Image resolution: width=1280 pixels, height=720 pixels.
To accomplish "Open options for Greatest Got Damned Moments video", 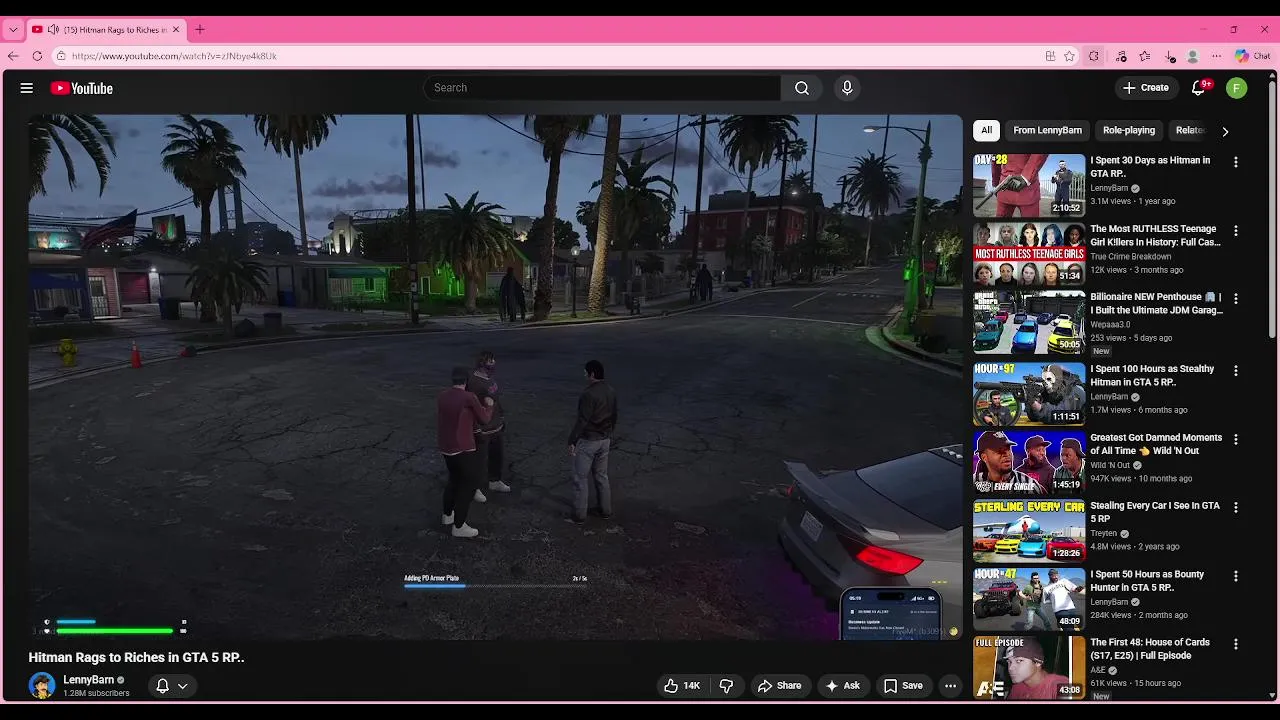I will 1236,439.
